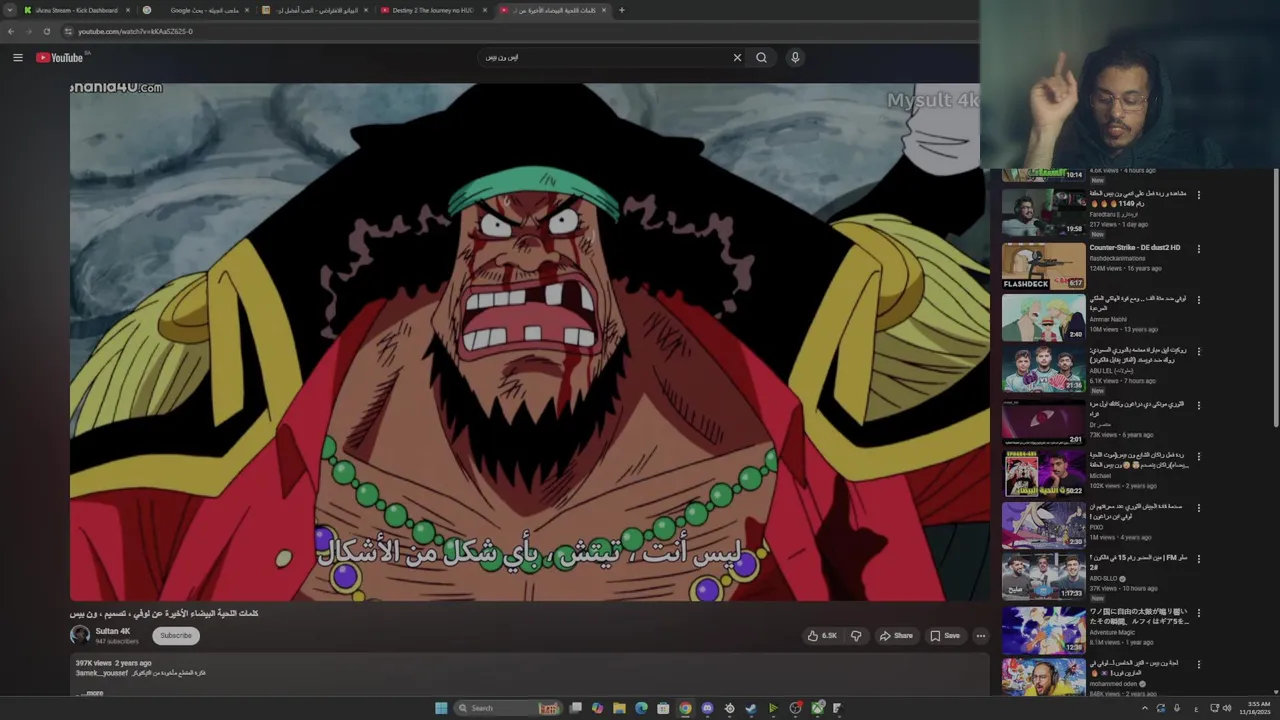Open options menu for ABO-SLLO video
1280x720 pixels.
coord(1199,560)
